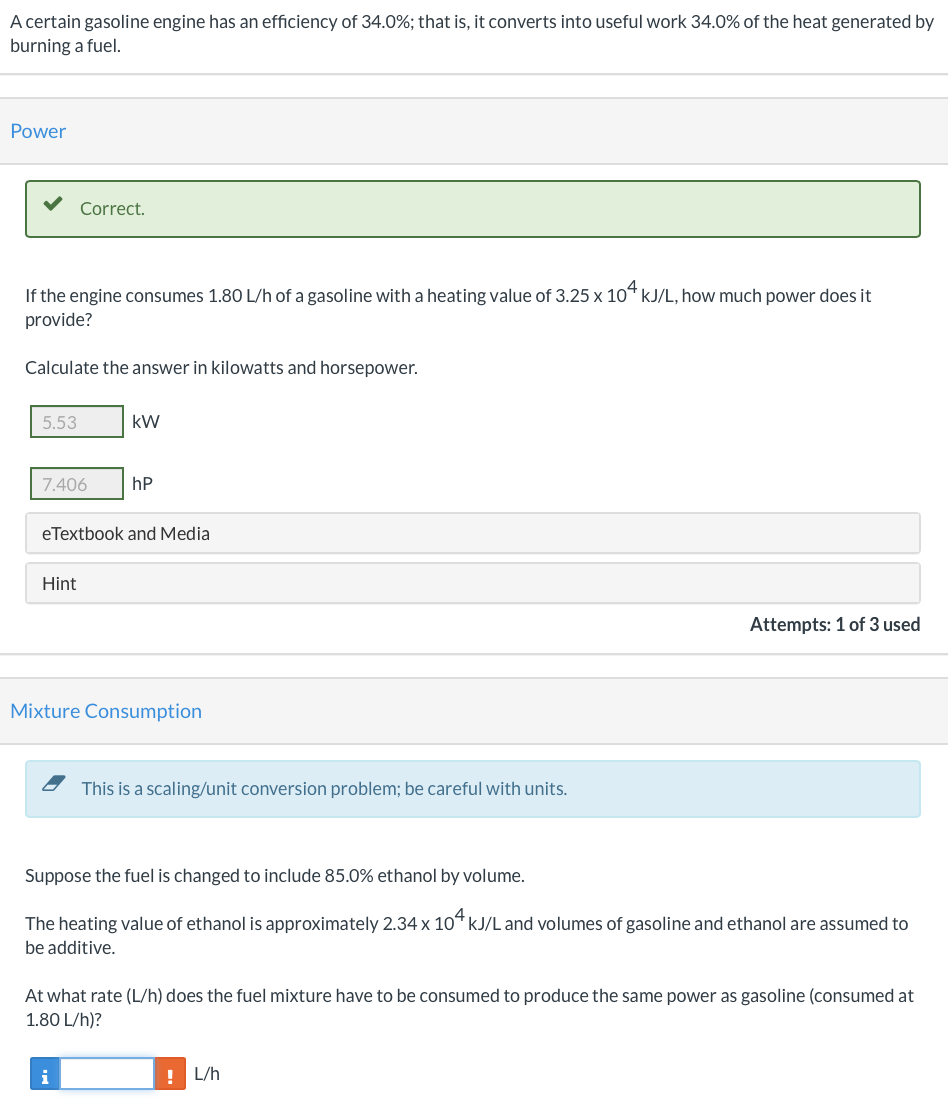Click the kW unit label
The width and height of the screenshot is (948, 1100).
145,421
